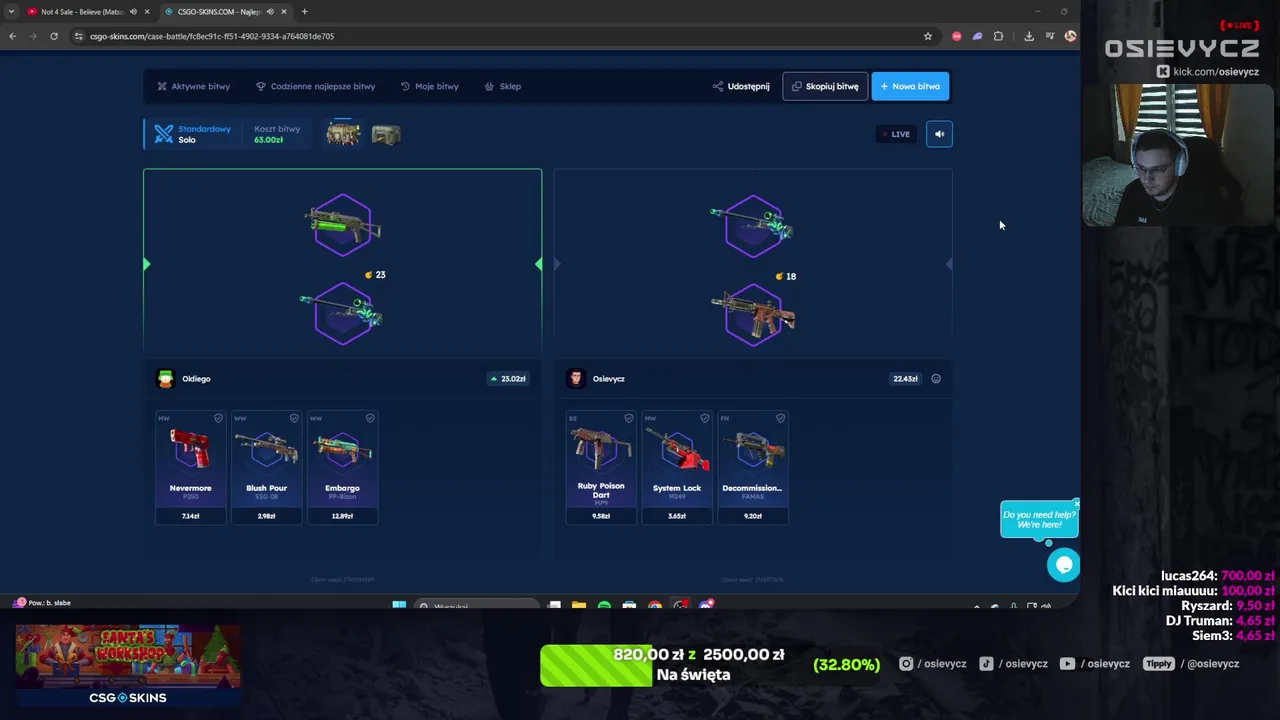Open the Embargo PP-Bizon card
The height and width of the screenshot is (720, 1280).
[x=342, y=467]
